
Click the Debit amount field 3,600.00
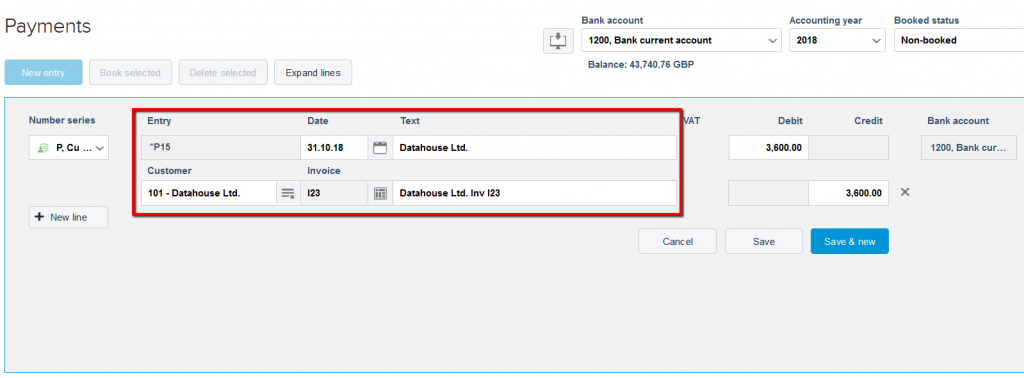[x=769, y=148]
